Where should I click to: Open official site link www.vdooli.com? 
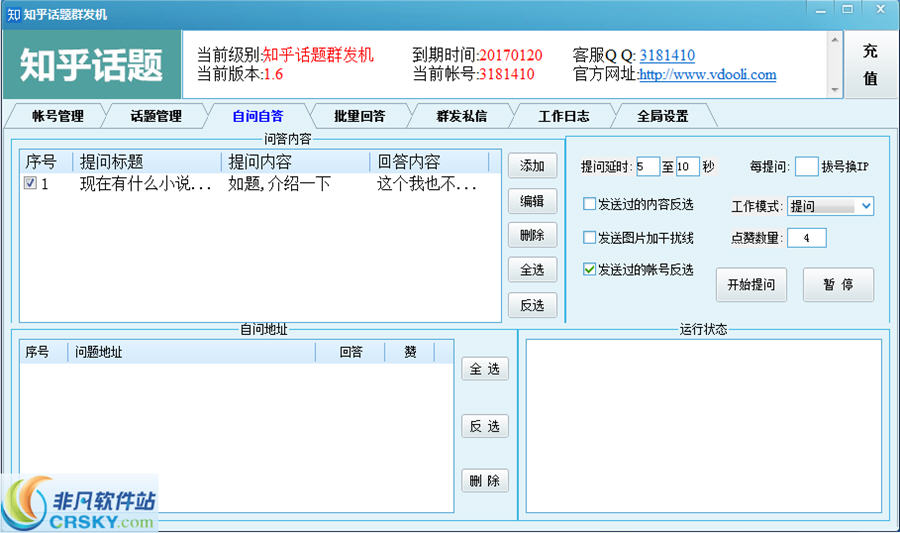coord(708,75)
